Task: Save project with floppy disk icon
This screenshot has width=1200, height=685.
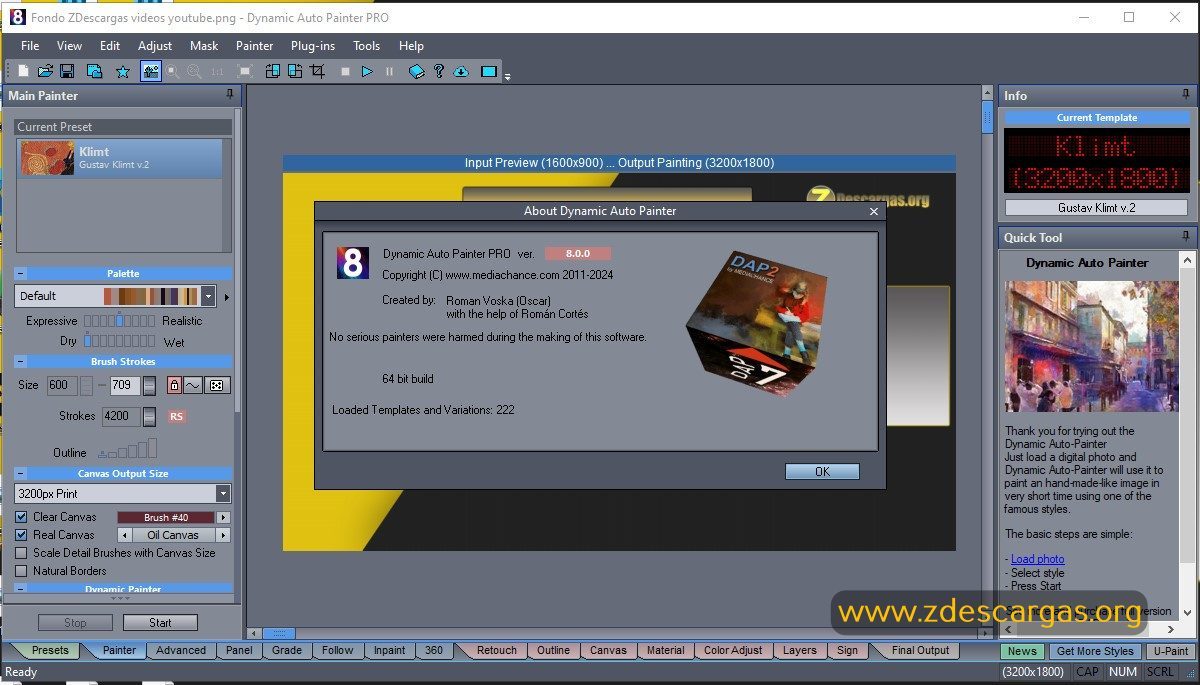Action: coord(67,72)
